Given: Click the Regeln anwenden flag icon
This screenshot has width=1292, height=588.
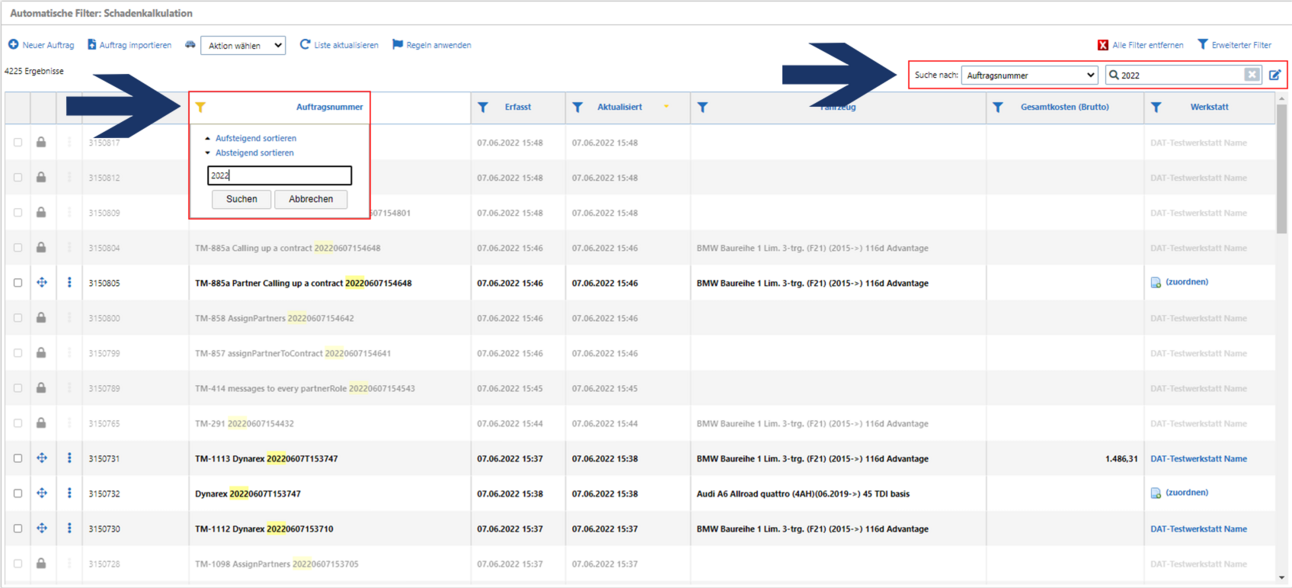Looking at the screenshot, I should [397, 45].
